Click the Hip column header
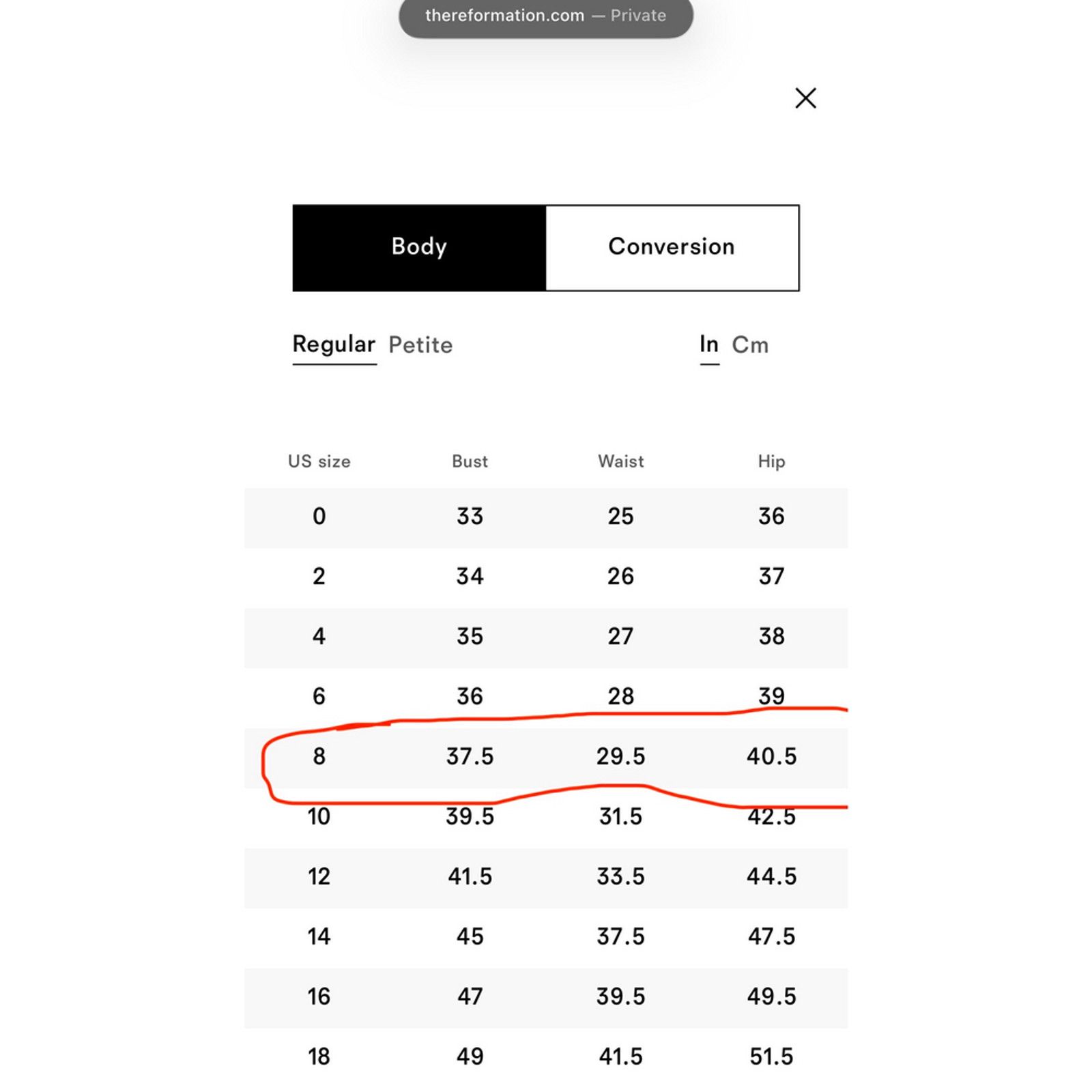 pos(771,462)
